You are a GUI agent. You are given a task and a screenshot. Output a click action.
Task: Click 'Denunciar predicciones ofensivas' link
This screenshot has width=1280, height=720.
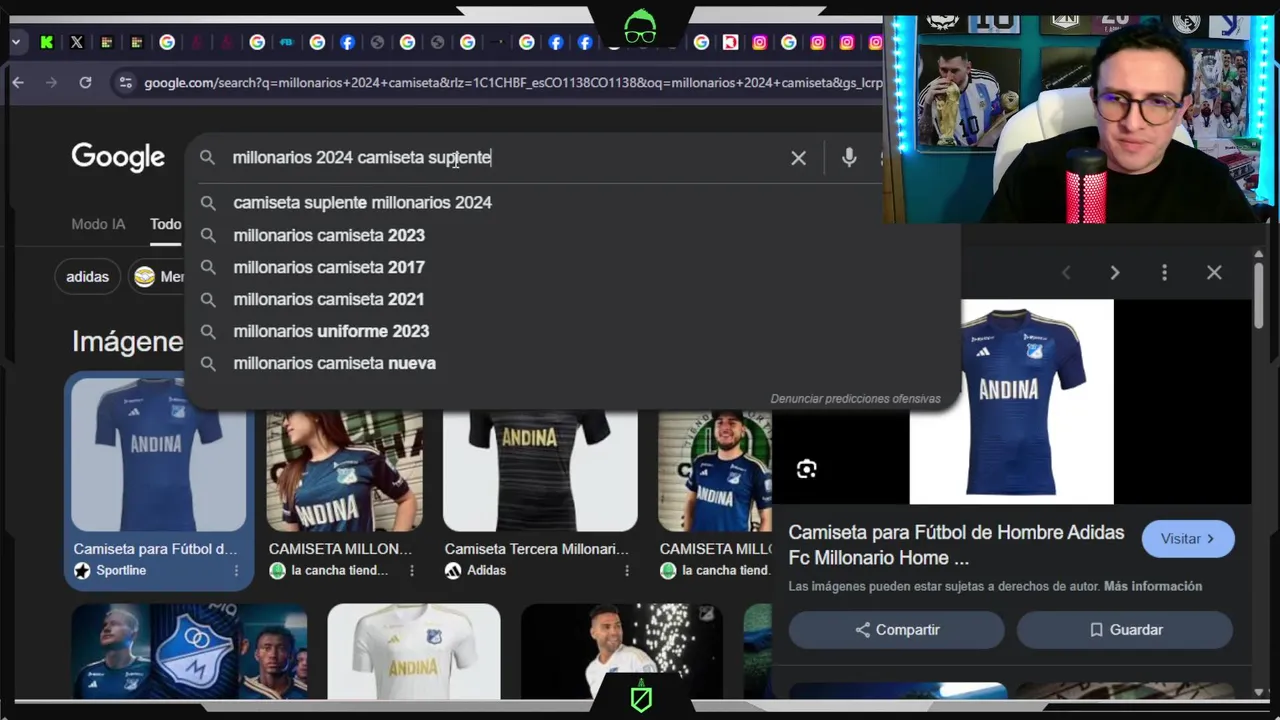pos(855,399)
